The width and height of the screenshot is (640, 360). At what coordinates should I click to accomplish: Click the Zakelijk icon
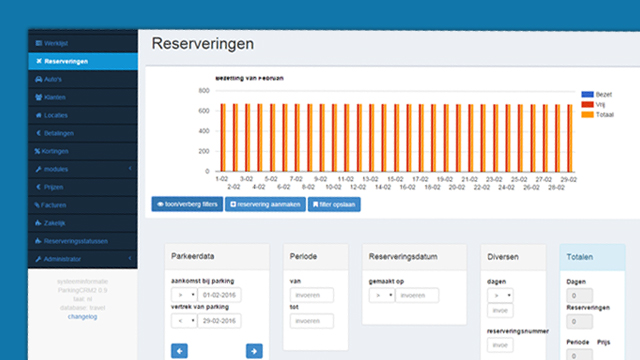click(x=38, y=223)
